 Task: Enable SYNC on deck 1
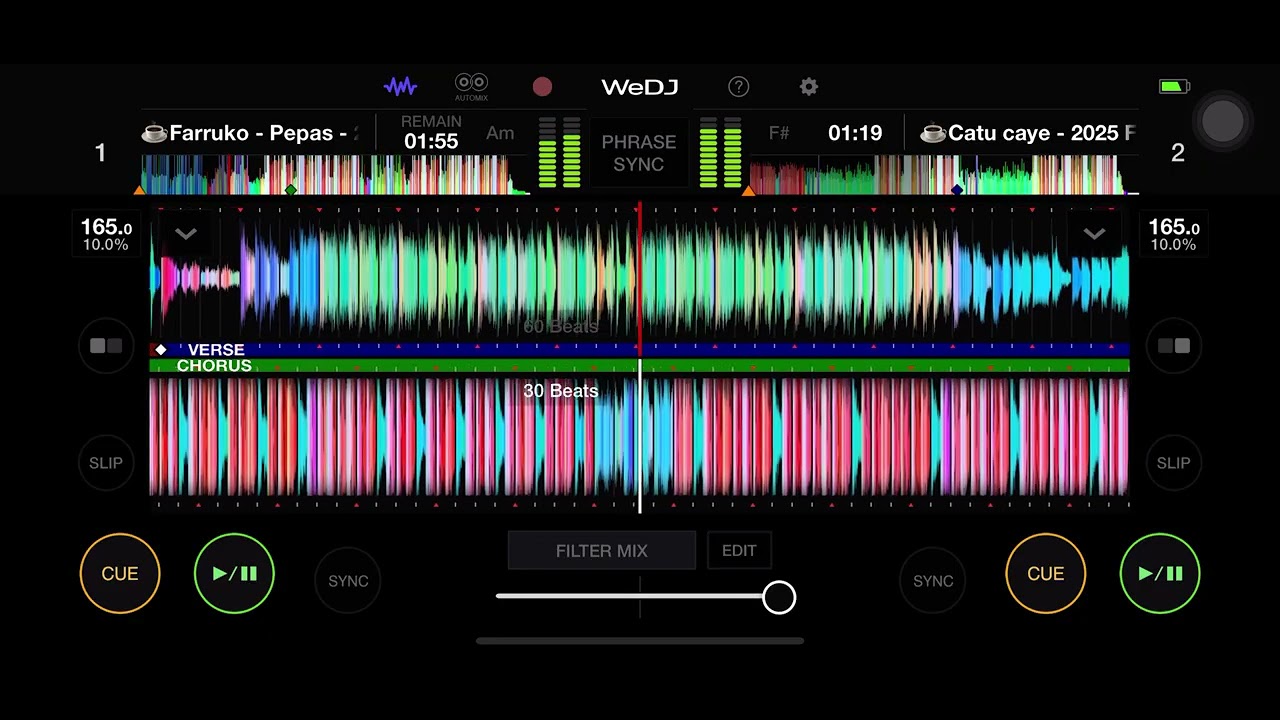(x=348, y=581)
